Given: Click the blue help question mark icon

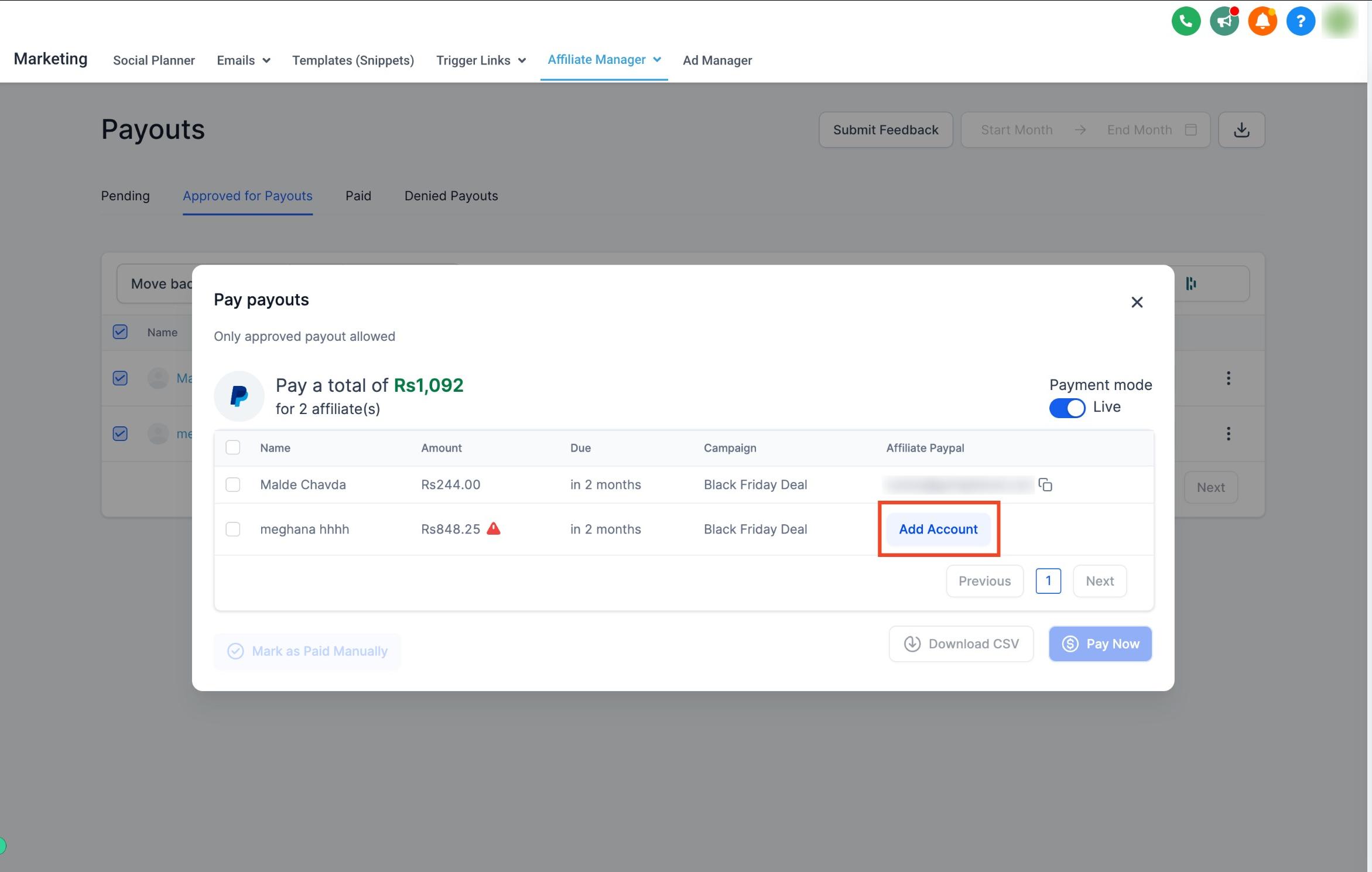Looking at the screenshot, I should 1301,22.
